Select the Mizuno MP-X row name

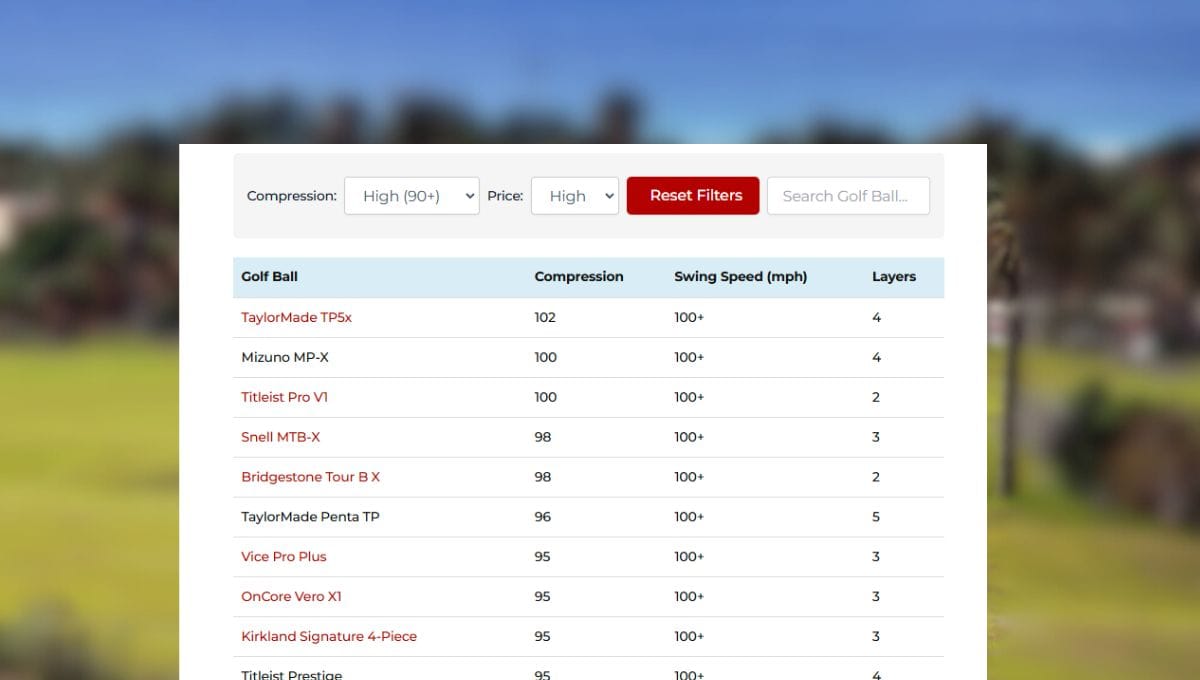pos(284,357)
